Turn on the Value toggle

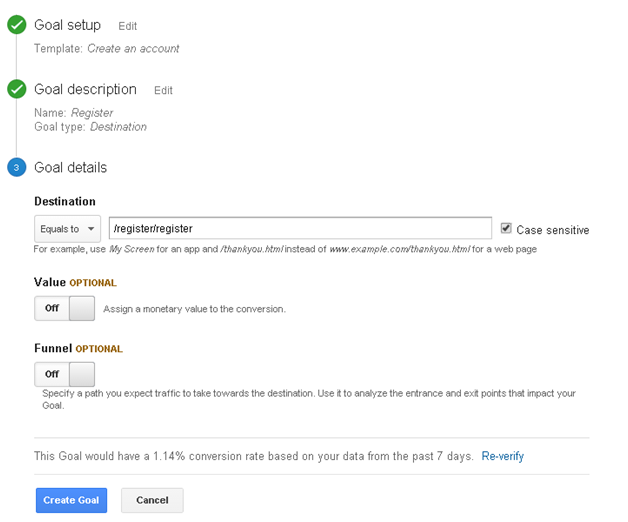[65, 308]
